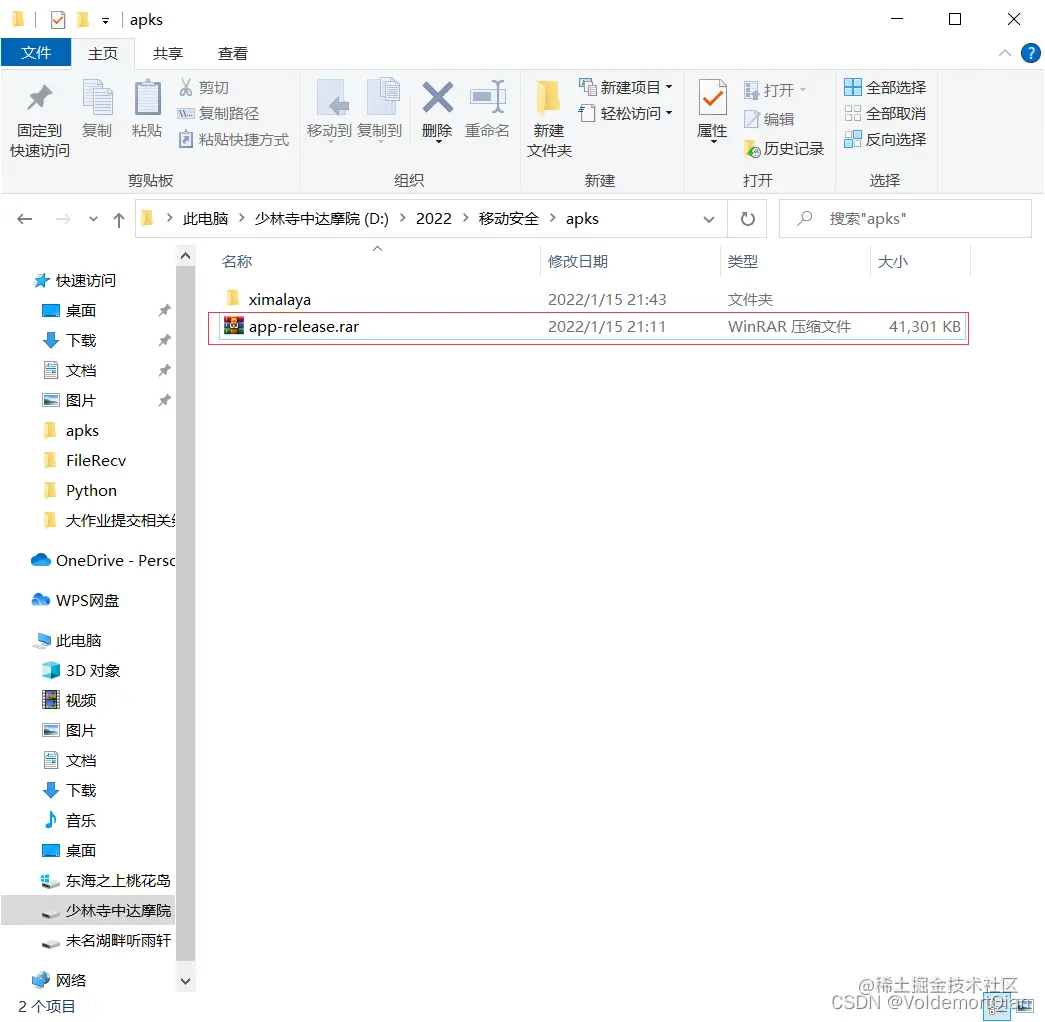The height and width of the screenshot is (1022, 1045).
Task: Open the 共享 ribbon tab
Action: (x=168, y=53)
